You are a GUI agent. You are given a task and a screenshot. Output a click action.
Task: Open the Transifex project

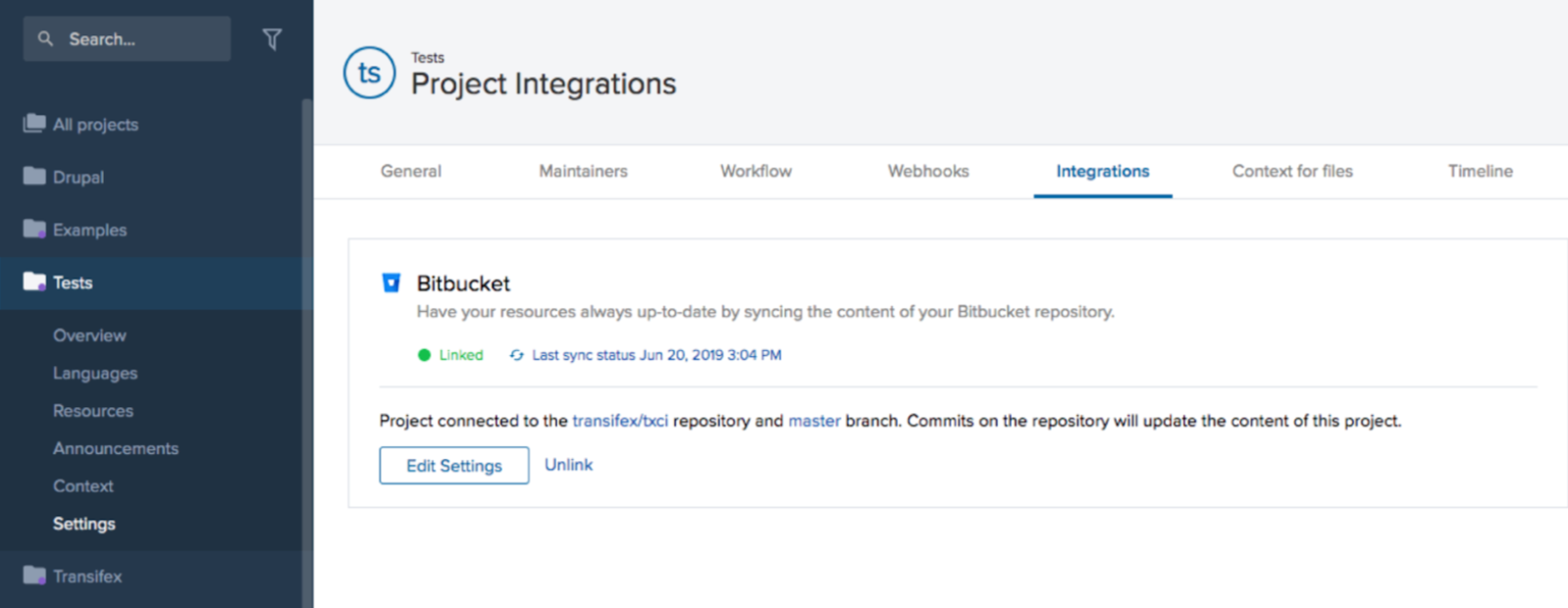pos(87,577)
